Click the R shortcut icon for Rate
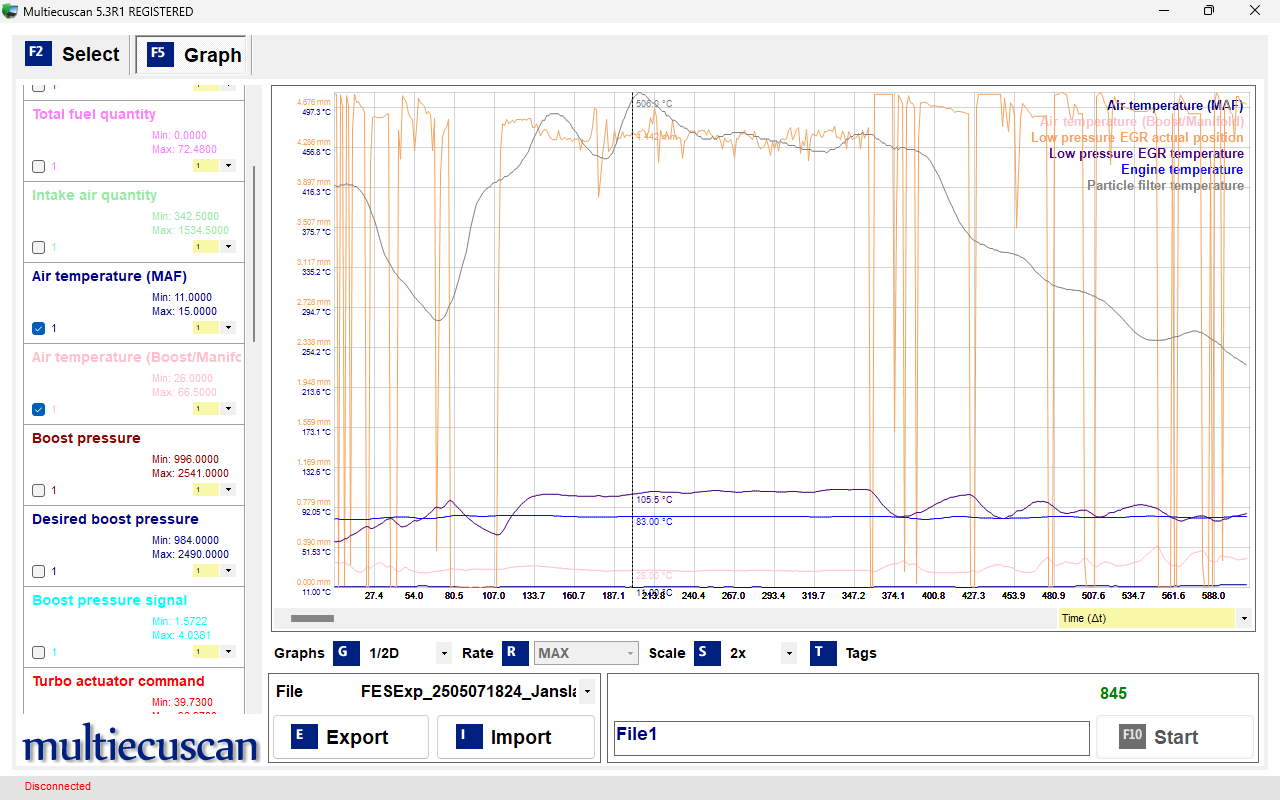1280x800 pixels. tap(515, 653)
